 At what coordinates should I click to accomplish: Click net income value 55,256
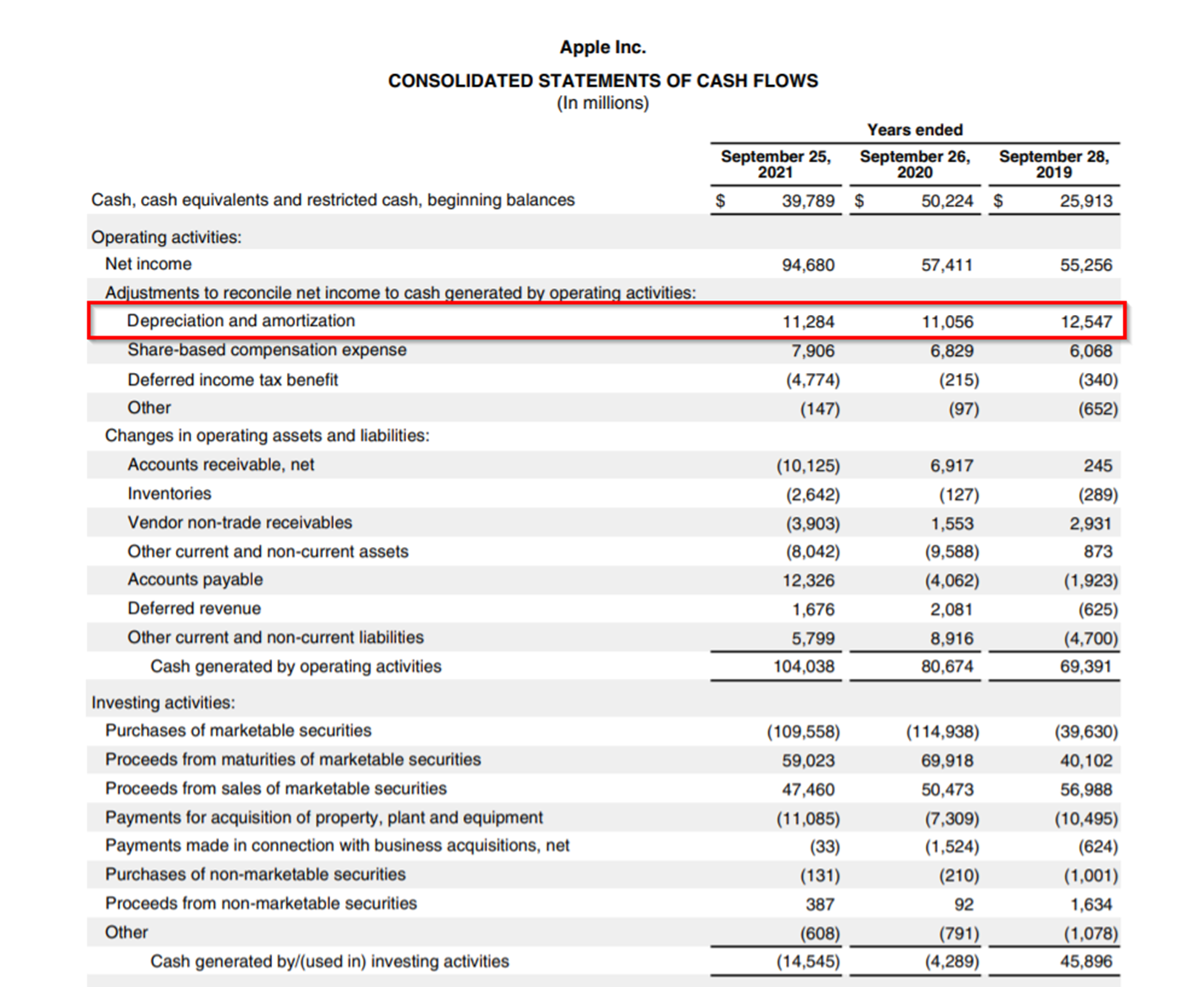tap(1086, 265)
